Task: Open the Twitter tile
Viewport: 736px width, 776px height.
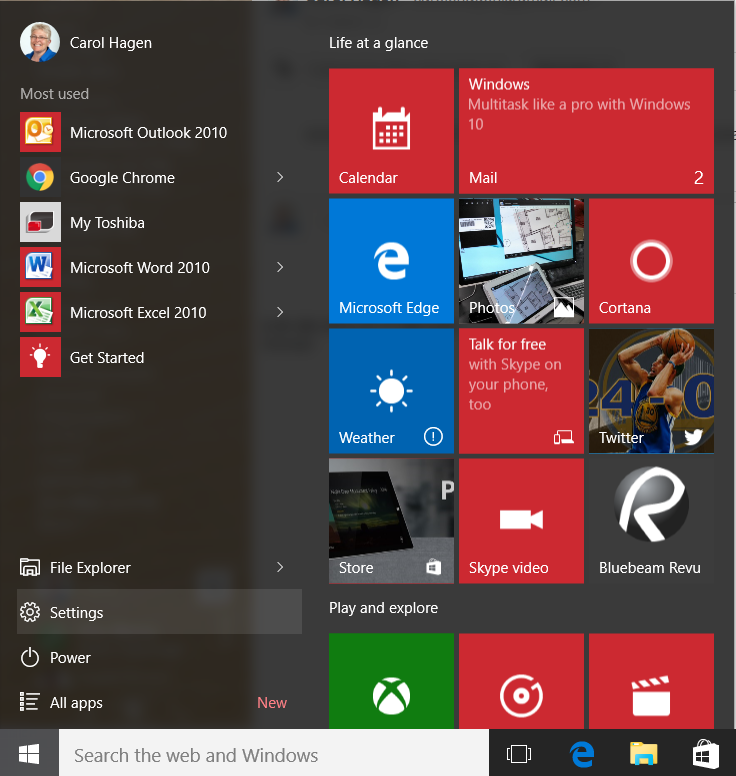Action: pos(651,391)
